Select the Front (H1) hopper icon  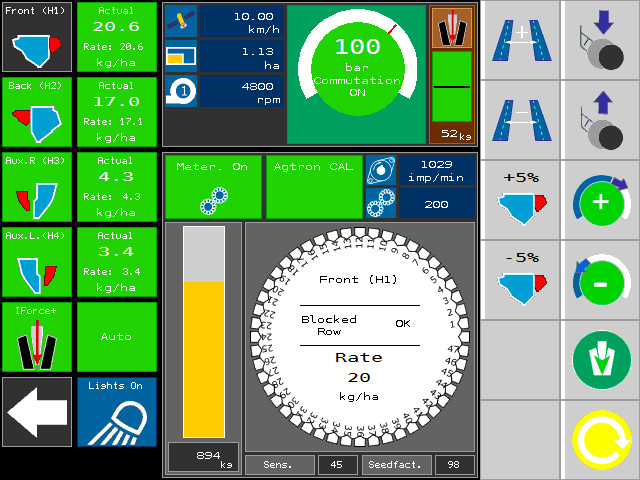point(37,37)
